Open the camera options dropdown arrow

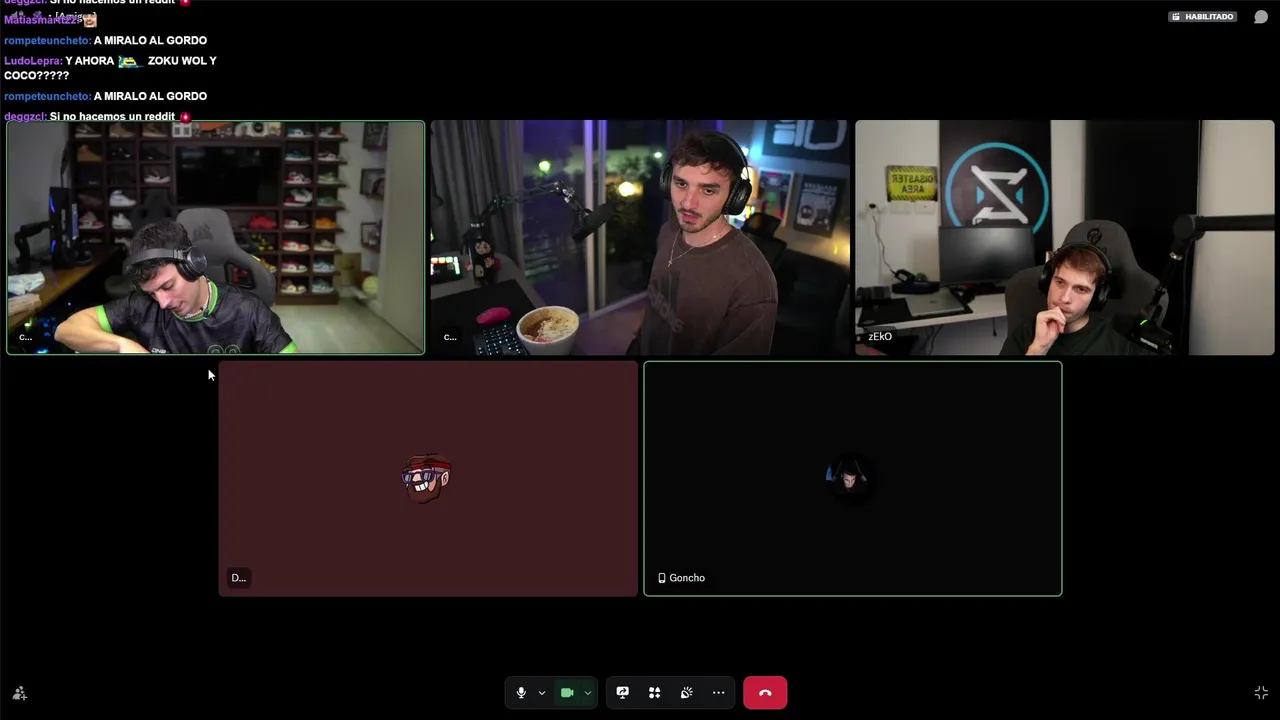588,693
